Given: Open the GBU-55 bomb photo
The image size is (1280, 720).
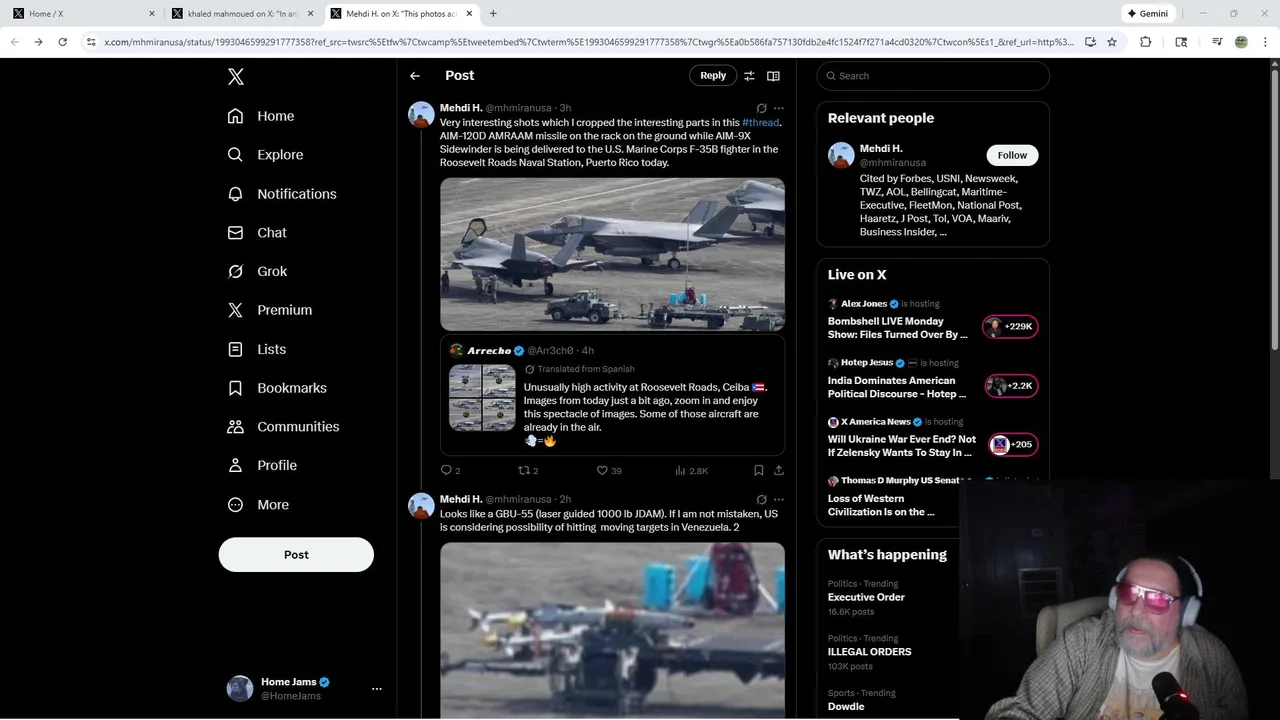Looking at the screenshot, I should coord(612,630).
